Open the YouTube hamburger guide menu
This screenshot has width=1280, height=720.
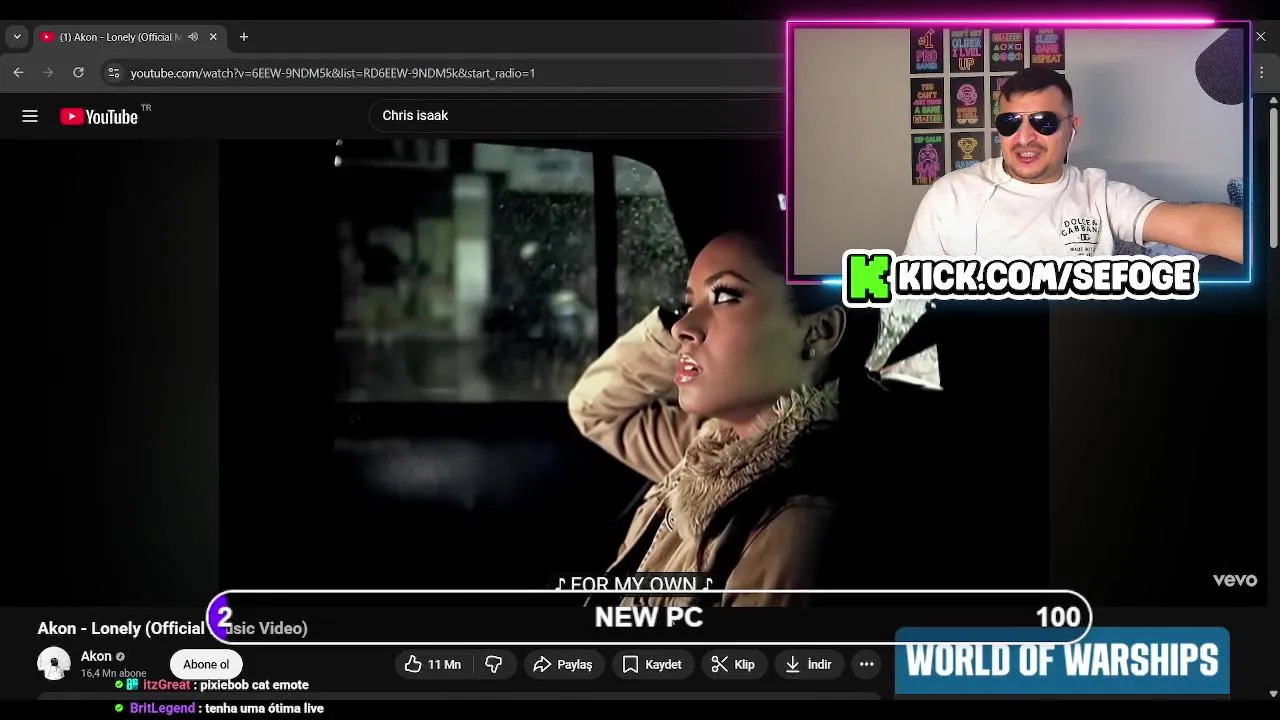tap(30, 116)
